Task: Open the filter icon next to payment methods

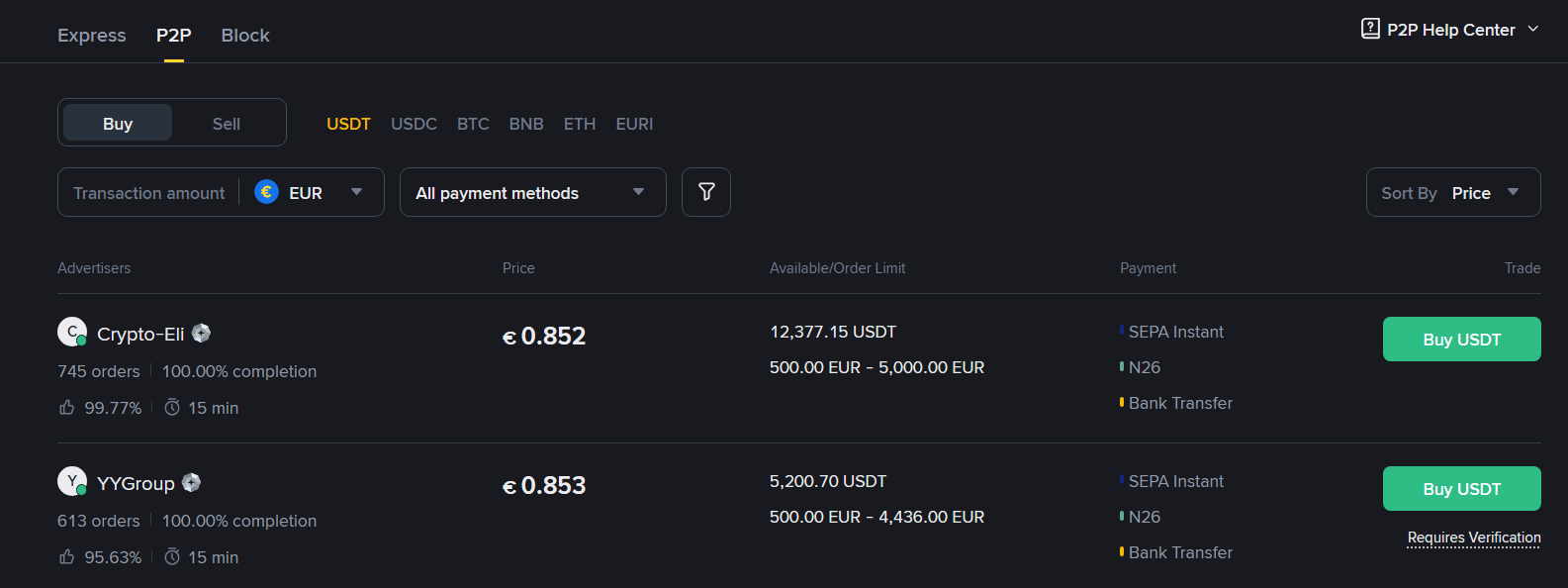Action: click(705, 192)
